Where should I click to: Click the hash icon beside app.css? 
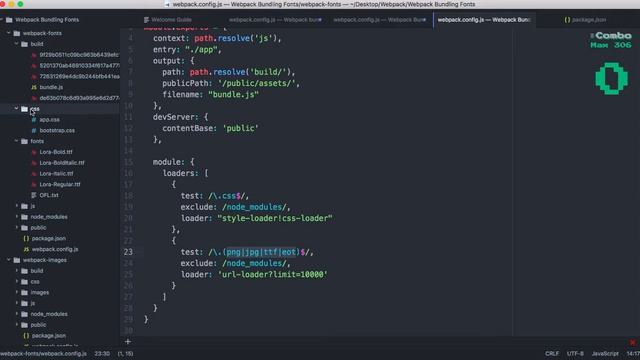coord(34,120)
